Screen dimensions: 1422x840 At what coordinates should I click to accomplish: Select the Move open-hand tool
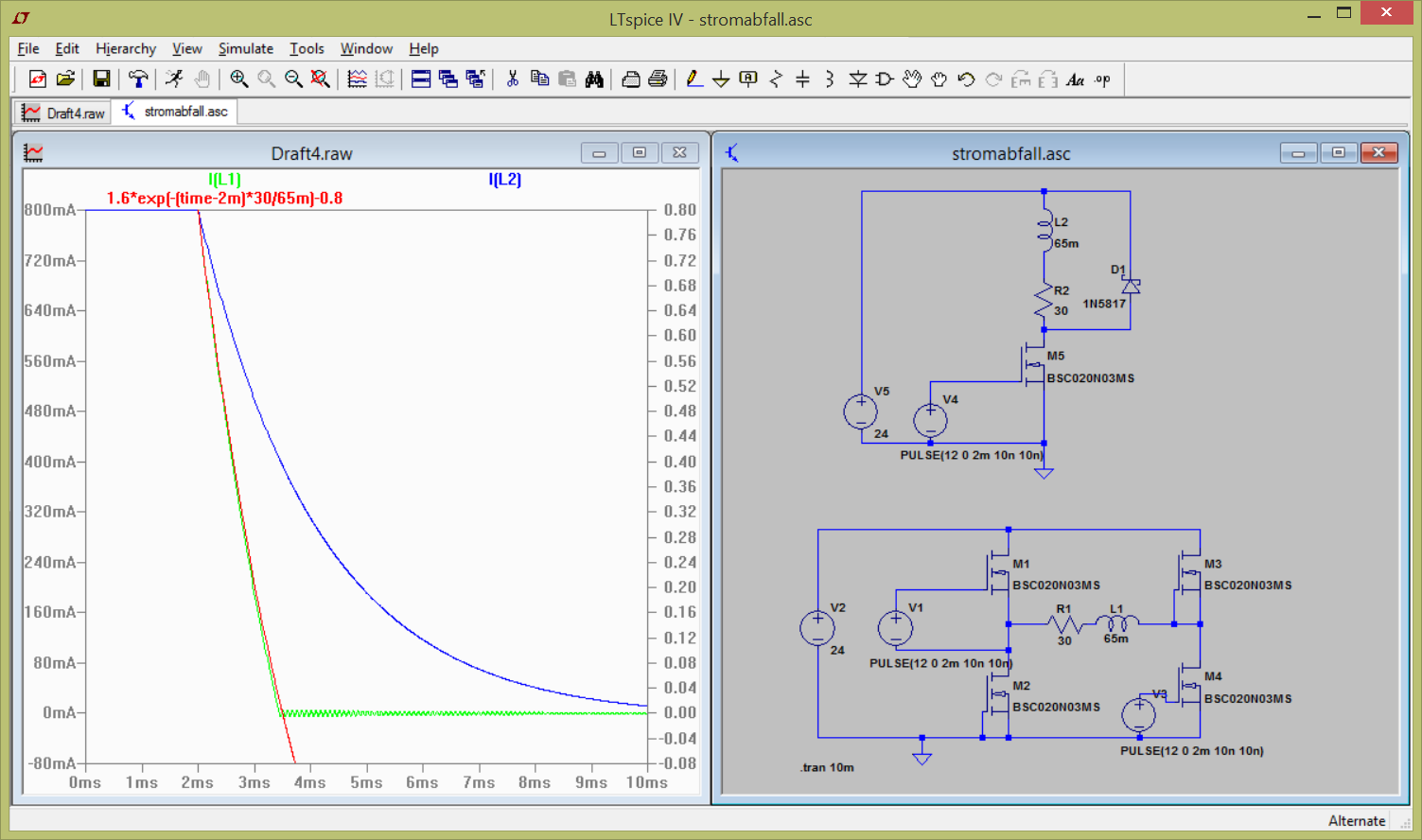(x=911, y=79)
